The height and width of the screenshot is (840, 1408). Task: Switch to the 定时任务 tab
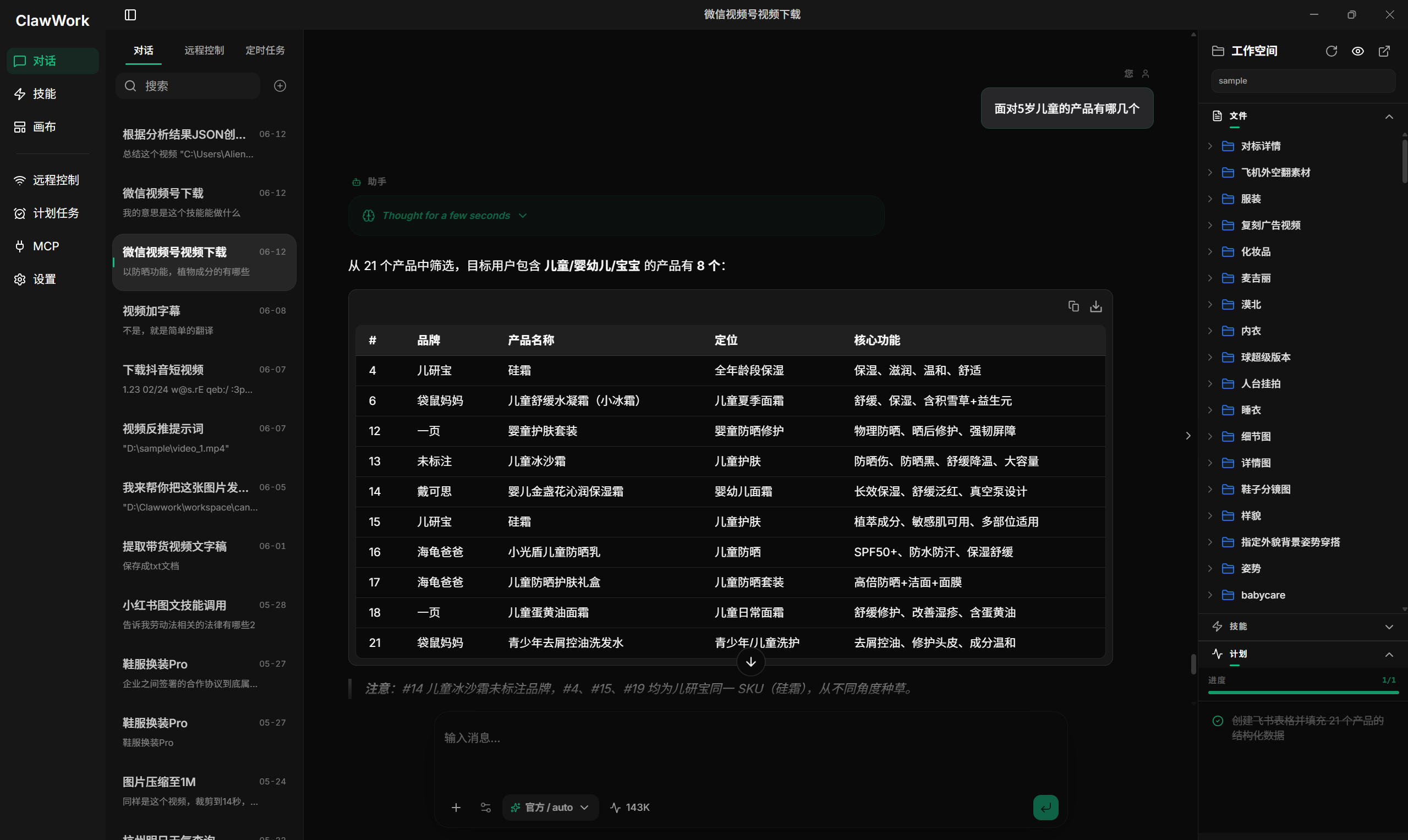click(x=265, y=51)
